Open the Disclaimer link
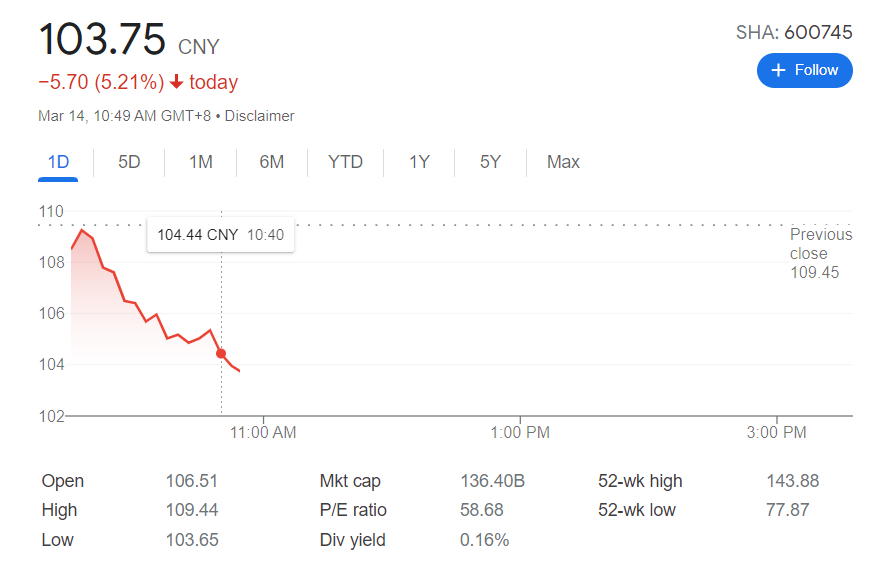Viewport: 896px width, 576px height. (260, 116)
